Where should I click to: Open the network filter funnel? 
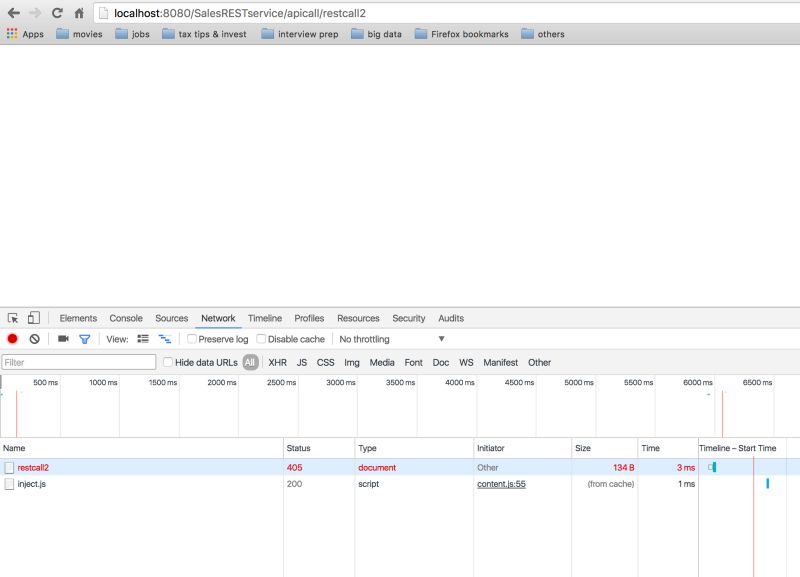click(84, 338)
